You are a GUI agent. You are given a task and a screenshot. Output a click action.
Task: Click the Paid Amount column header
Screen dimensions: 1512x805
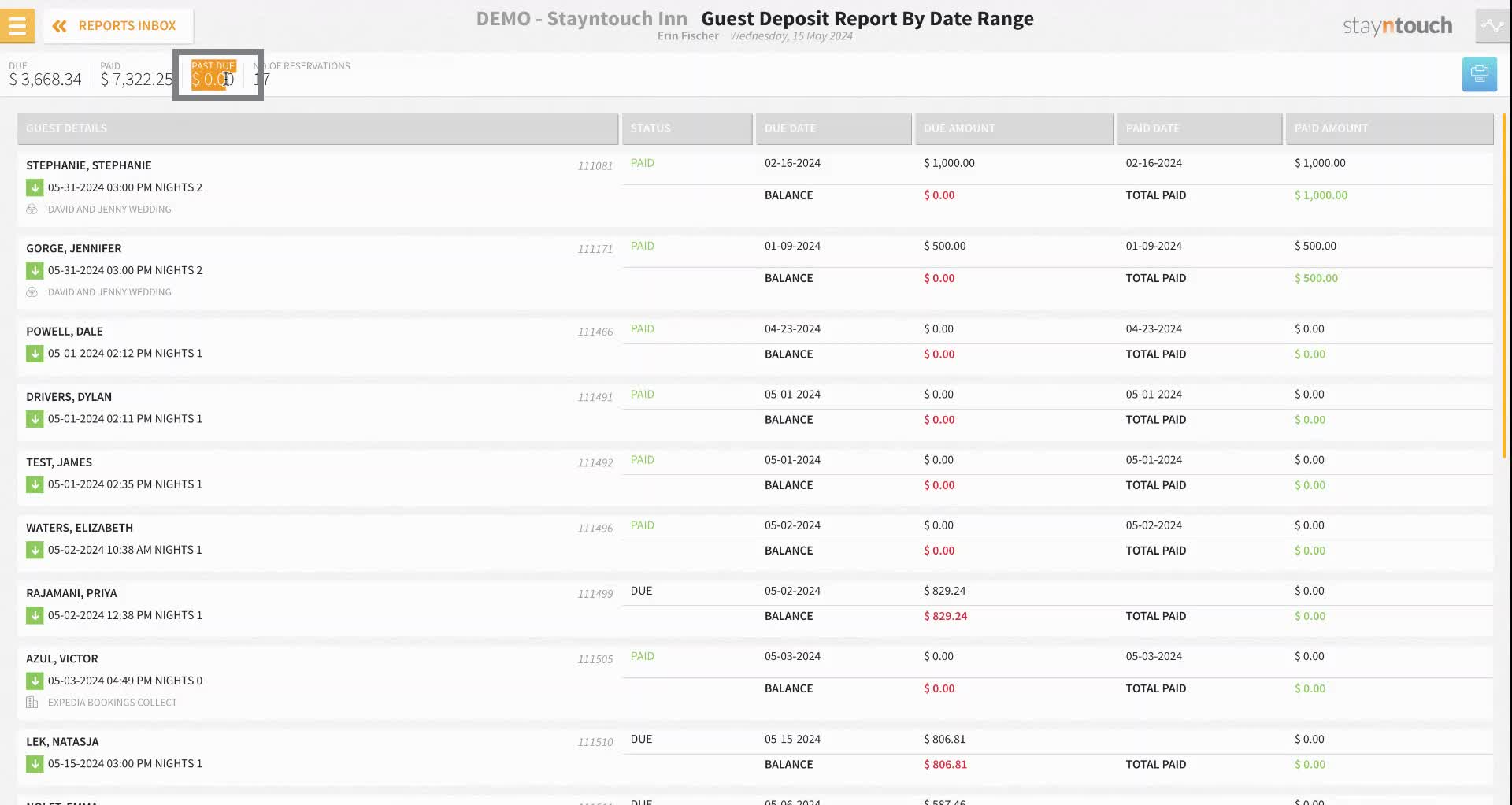click(1389, 128)
